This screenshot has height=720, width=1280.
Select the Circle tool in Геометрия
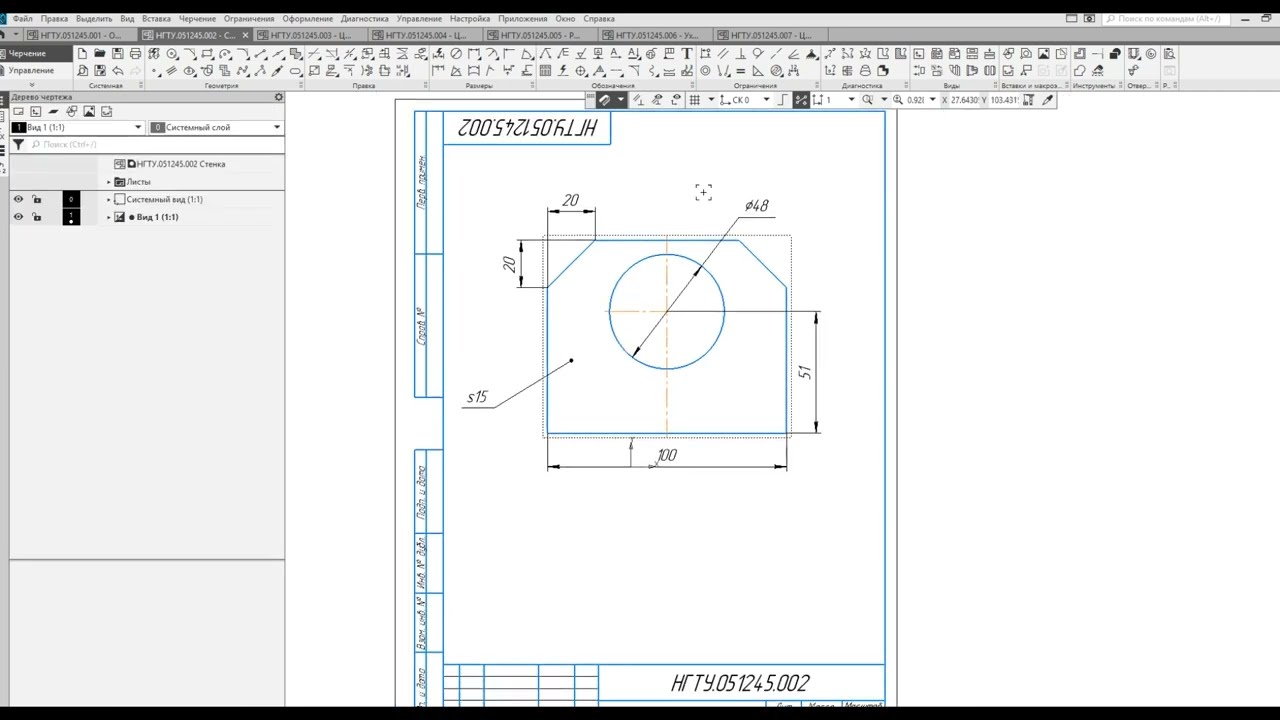tap(172, 54)
